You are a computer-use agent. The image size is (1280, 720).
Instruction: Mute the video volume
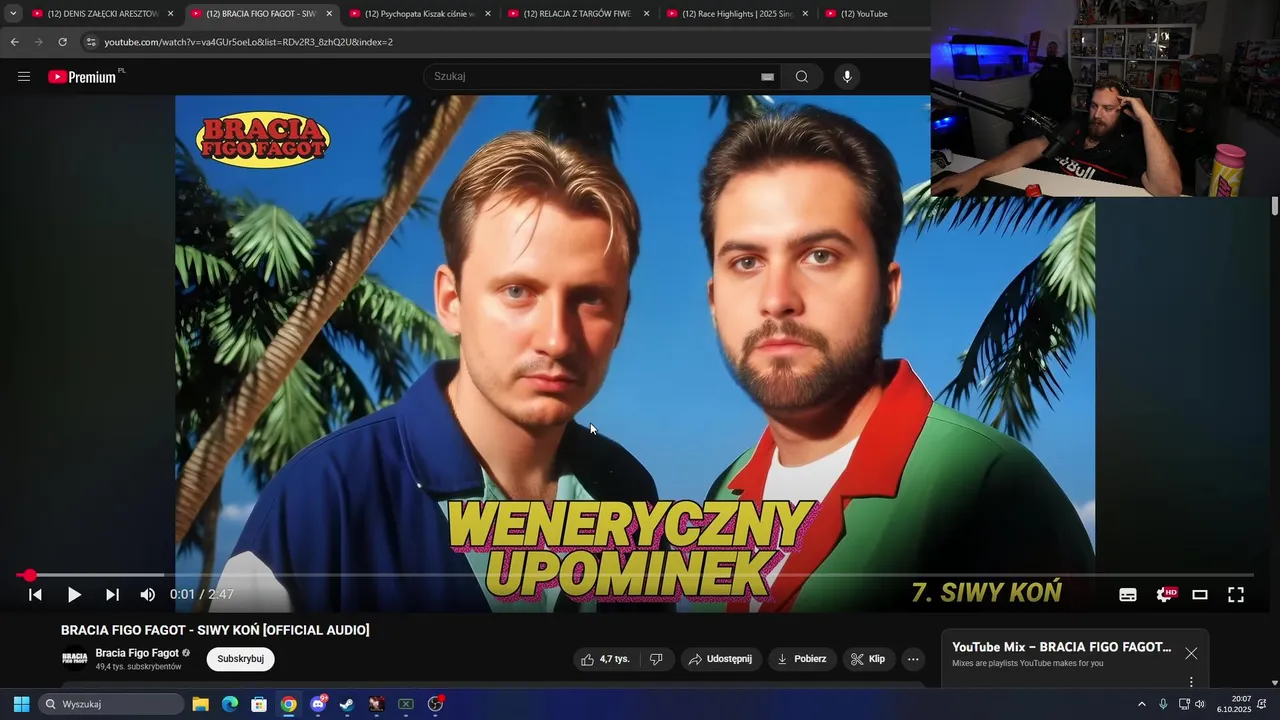148,594
